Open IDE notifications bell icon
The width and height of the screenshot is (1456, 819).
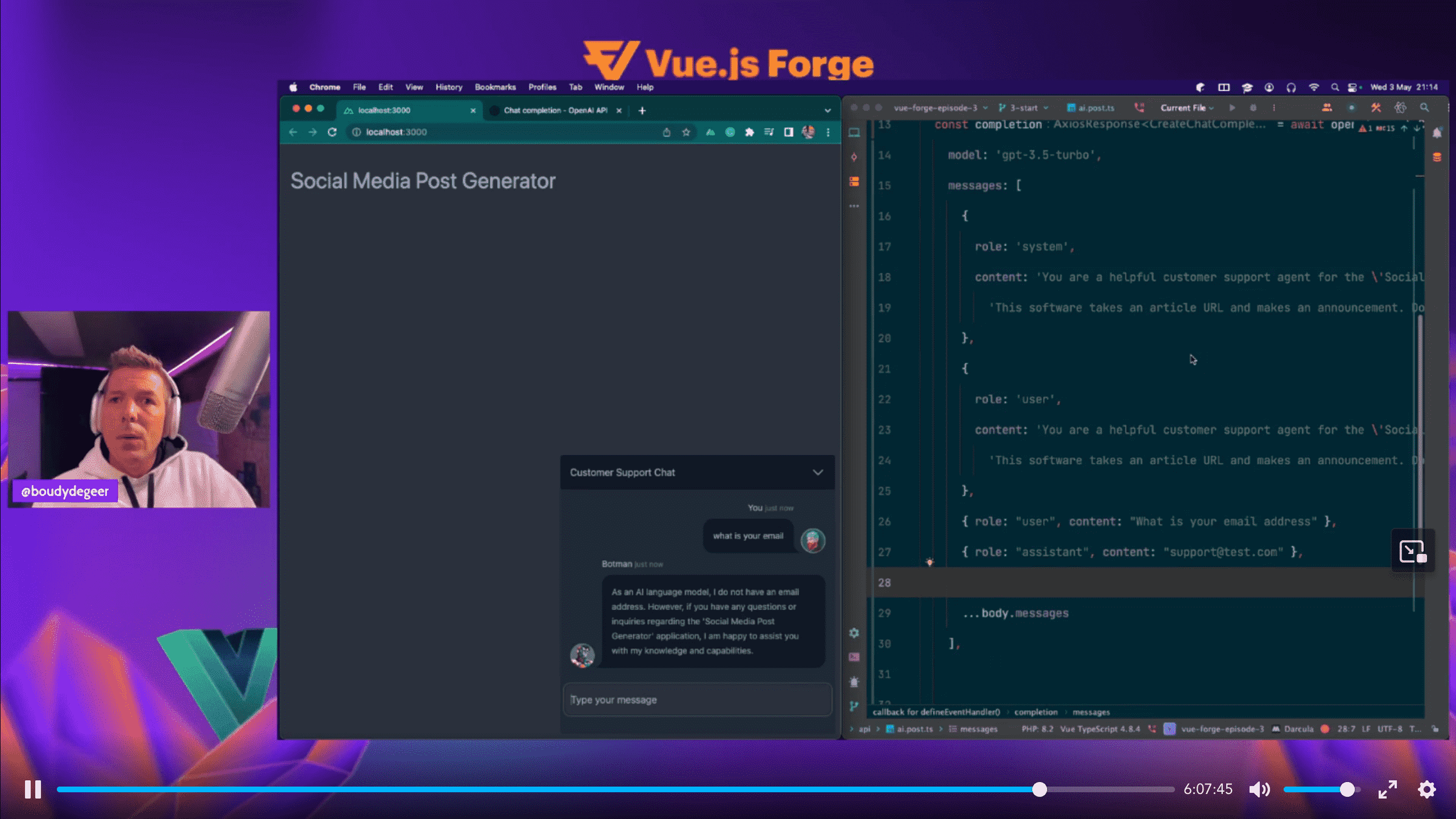[x=1437, y=133]
